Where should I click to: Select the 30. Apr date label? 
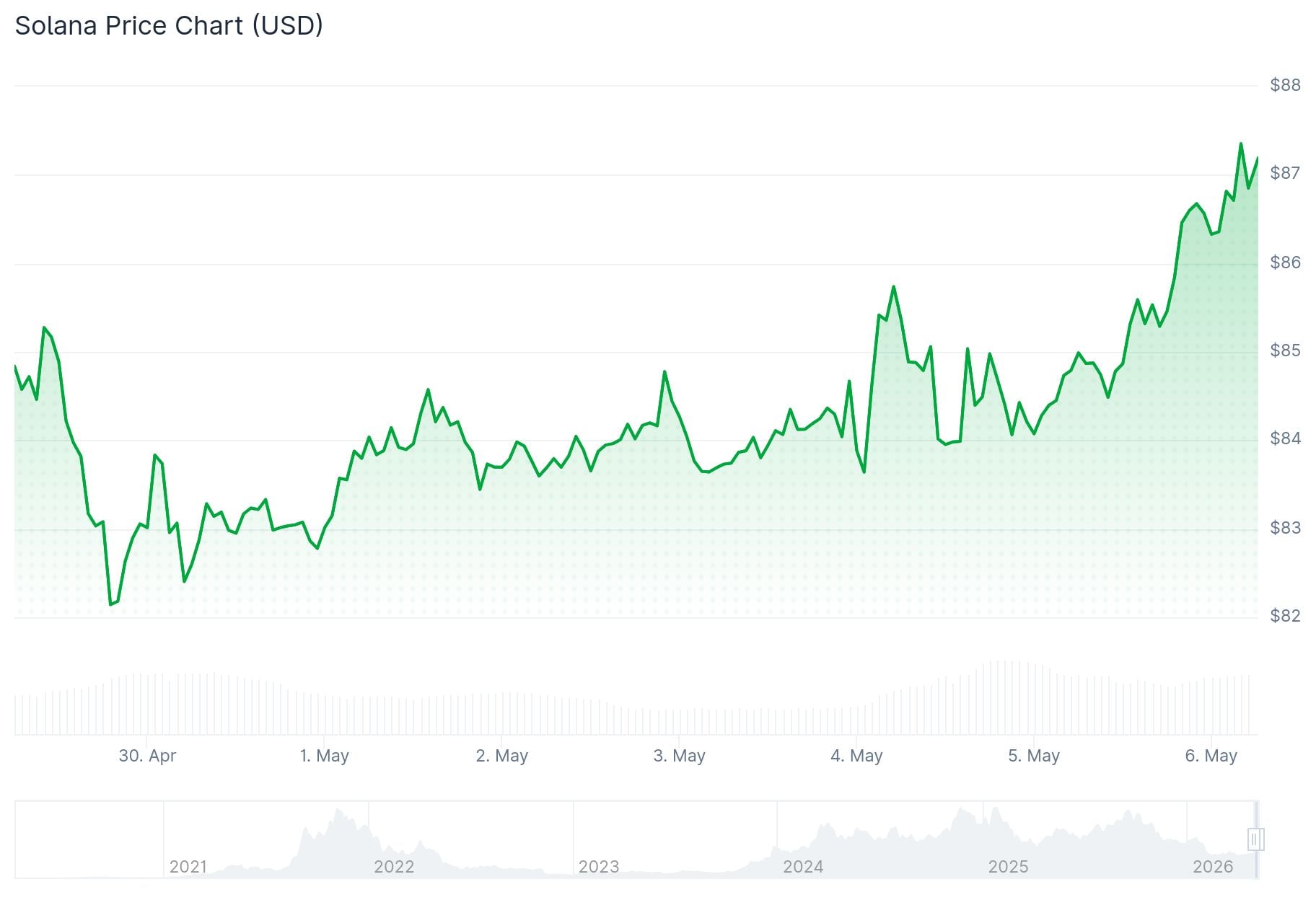pyautogui.click(x=147, y=756)
